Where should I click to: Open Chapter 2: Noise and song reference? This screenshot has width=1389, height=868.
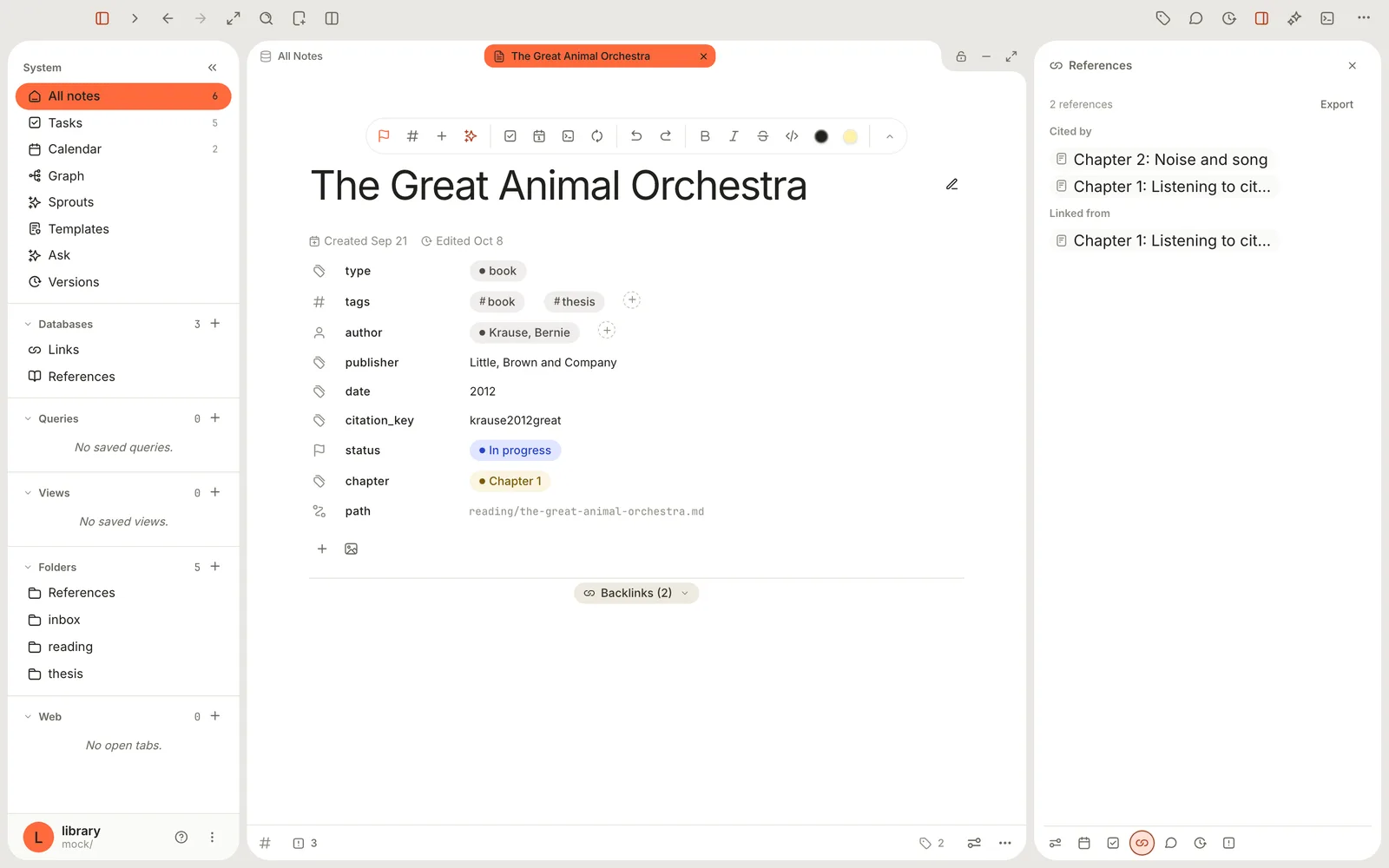point(1162,160)
